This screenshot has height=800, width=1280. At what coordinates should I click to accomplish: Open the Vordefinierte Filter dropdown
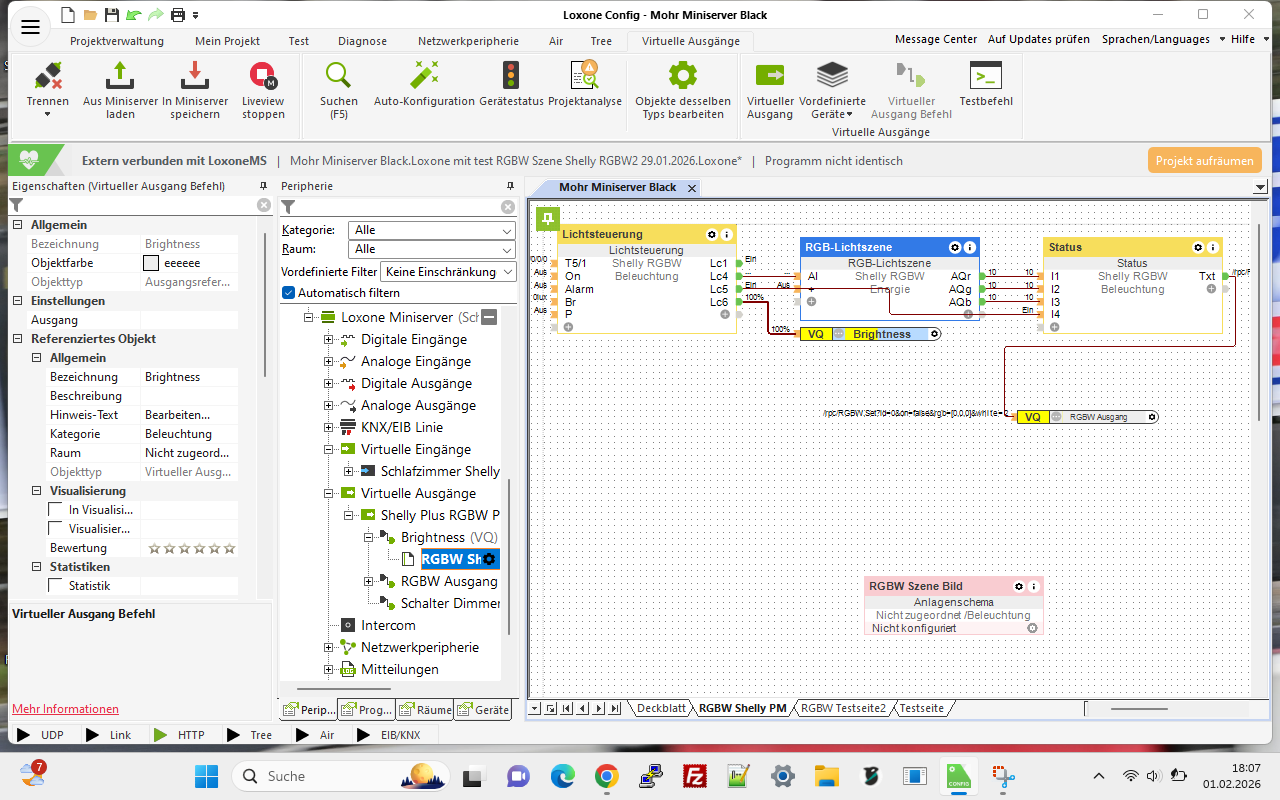click(x=450, y=272)
